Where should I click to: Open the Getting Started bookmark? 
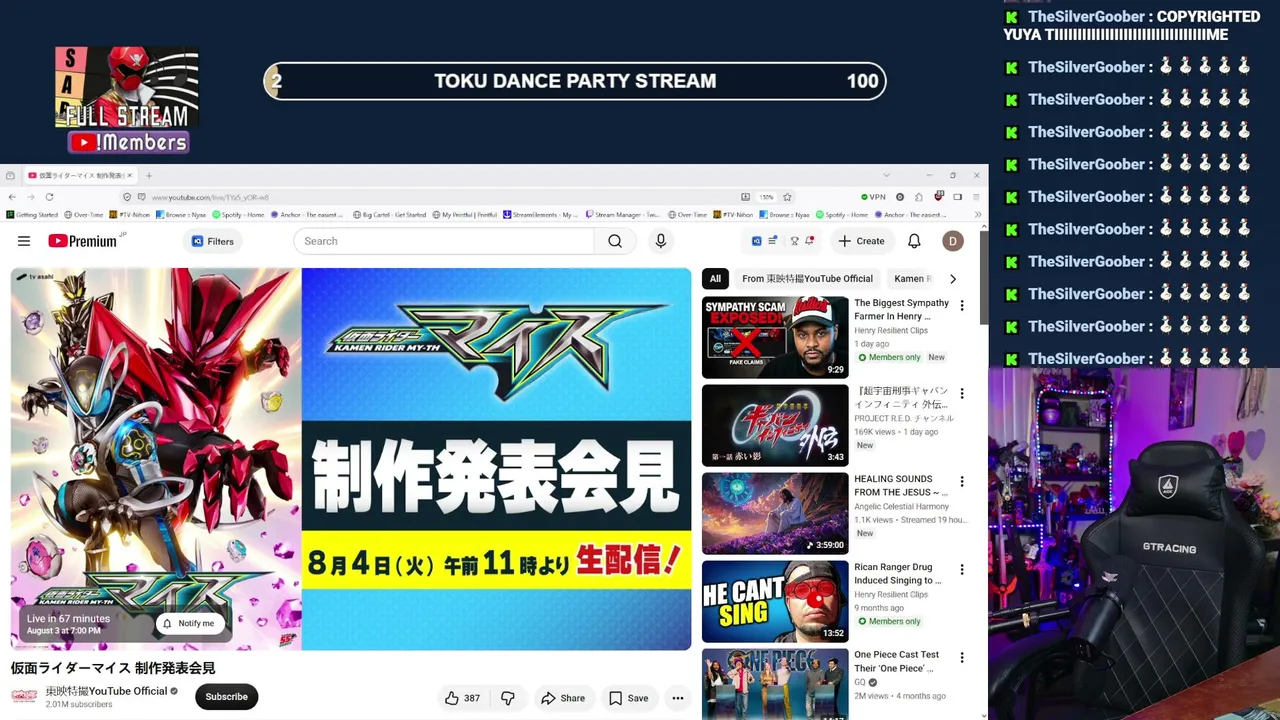pyautogui.click(x=32, y=215)
